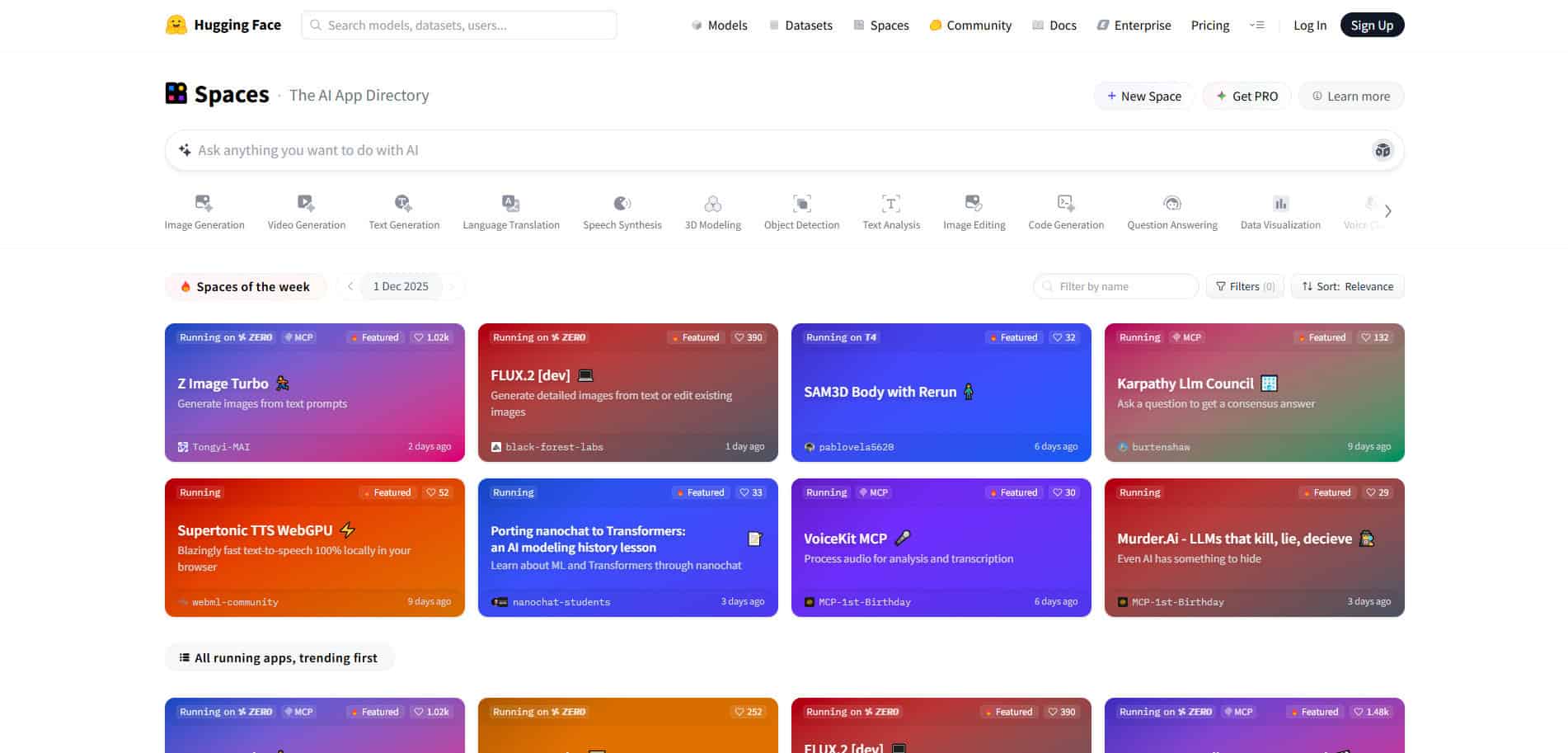Click the Get PRO button
Screen dimensions: 1568x753
tap(1246, 96)
